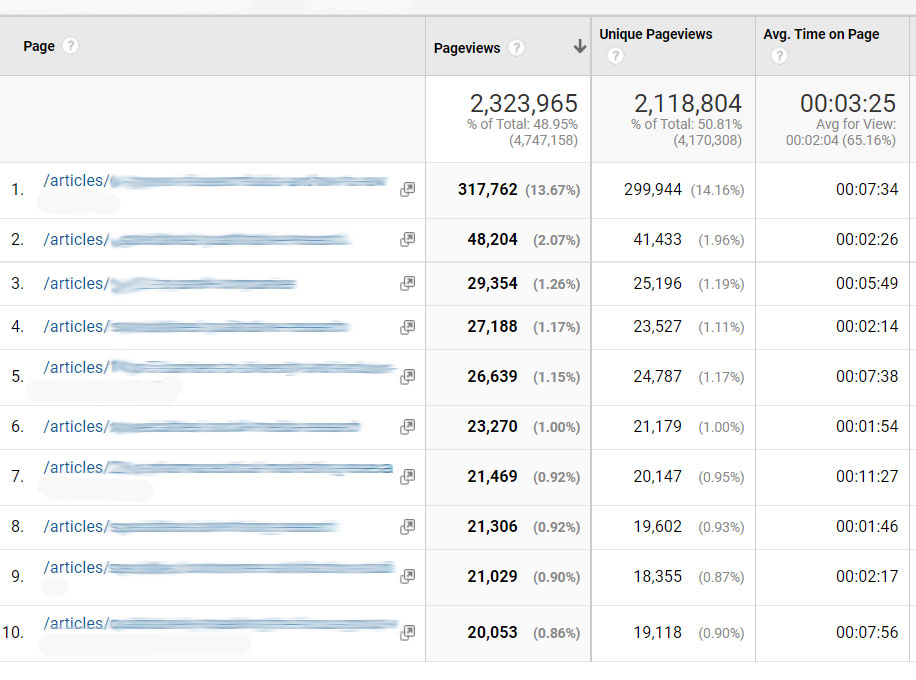Screen dimensions: 916x680
Task: Sort table by Avg. Time on Page
Action: [821, 34]
